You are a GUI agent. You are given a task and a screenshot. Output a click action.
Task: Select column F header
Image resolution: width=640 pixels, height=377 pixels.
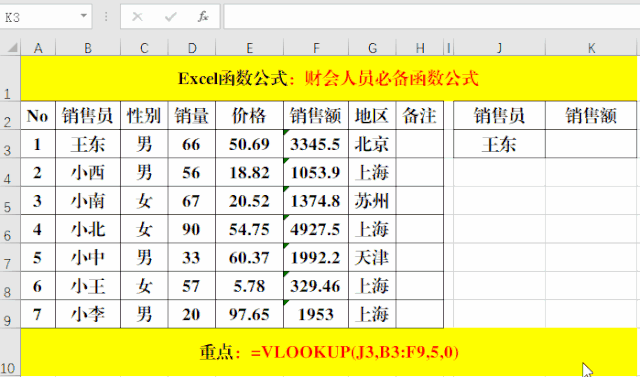point(316,48)
